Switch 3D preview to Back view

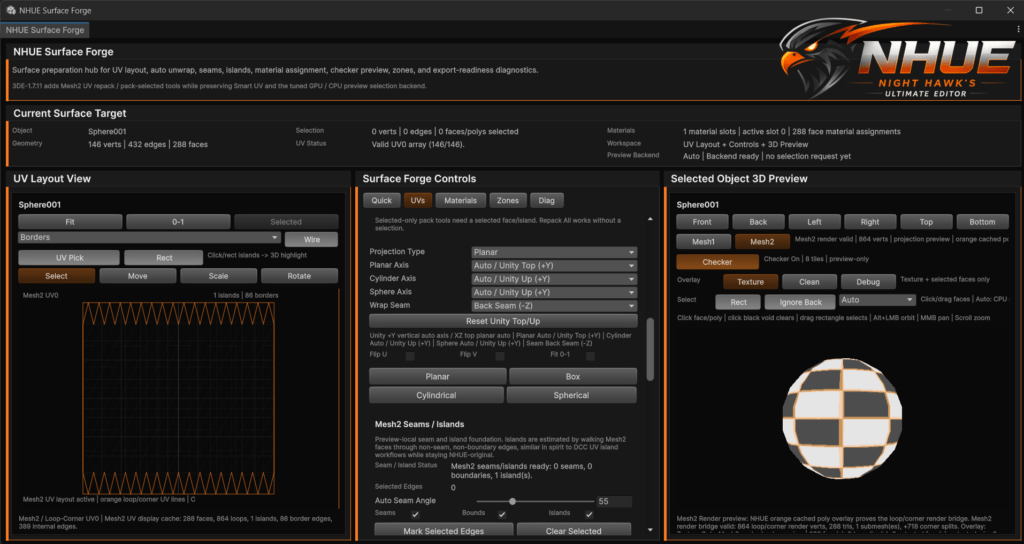(758, 222)
